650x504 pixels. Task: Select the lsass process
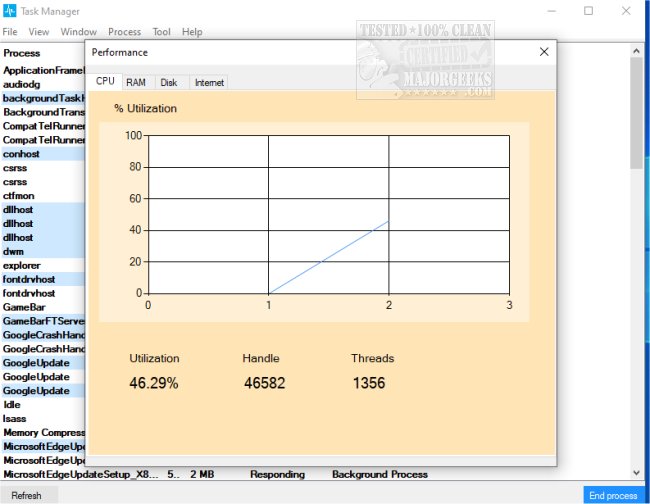43,419
